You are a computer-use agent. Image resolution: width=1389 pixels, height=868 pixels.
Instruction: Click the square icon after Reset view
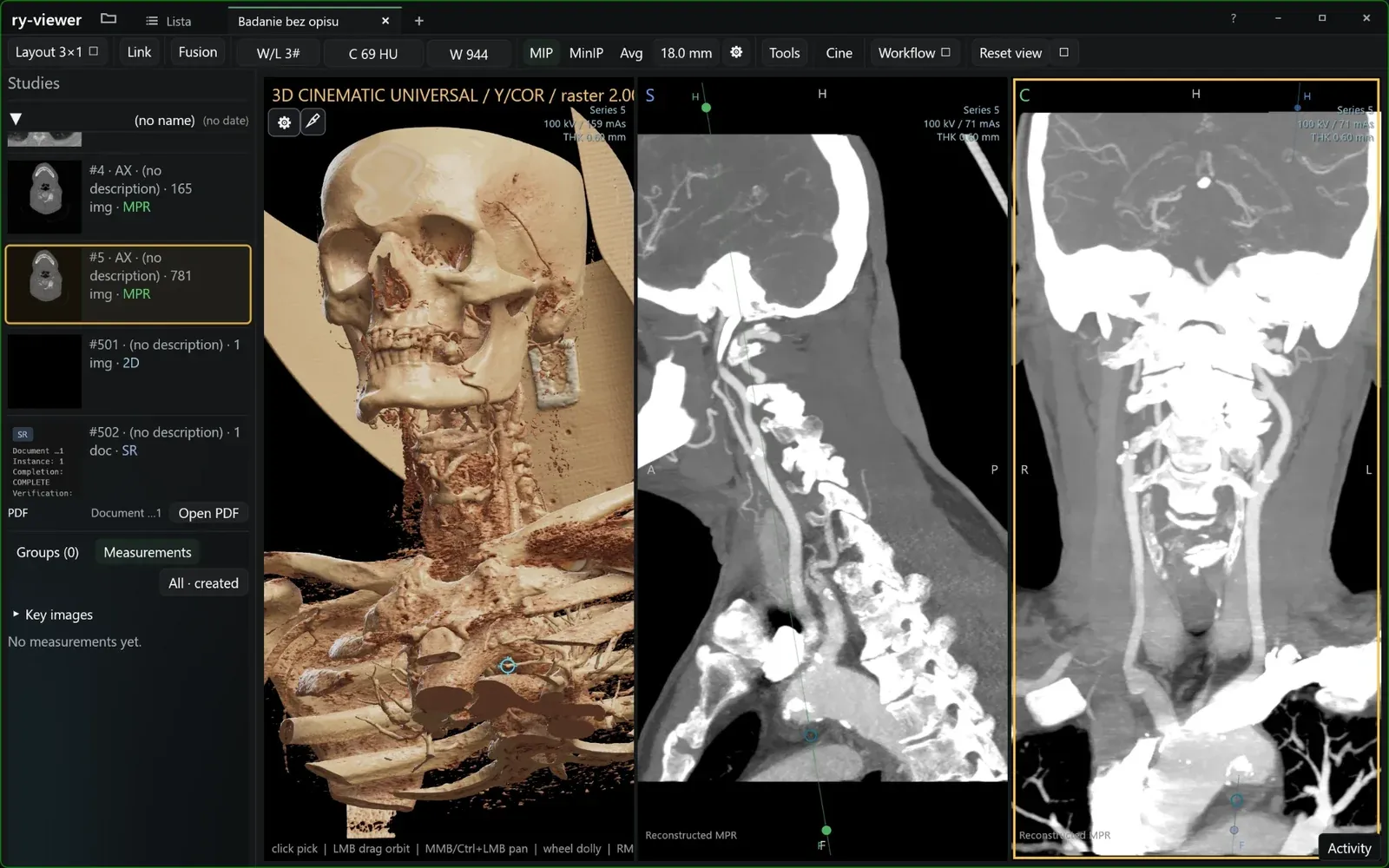[x=1063, y=52]
